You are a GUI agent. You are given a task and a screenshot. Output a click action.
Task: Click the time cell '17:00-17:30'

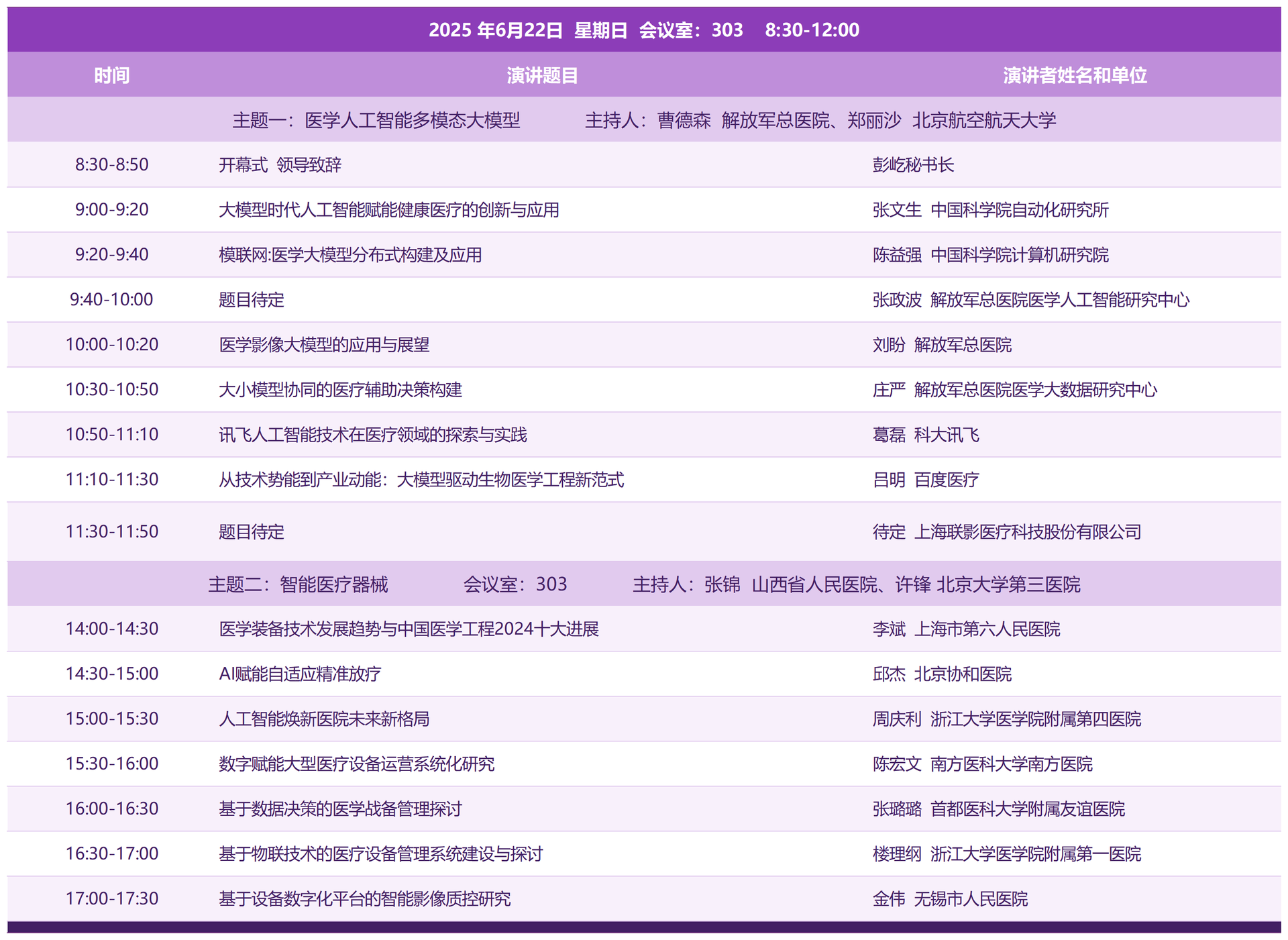[x=111, y=899]
